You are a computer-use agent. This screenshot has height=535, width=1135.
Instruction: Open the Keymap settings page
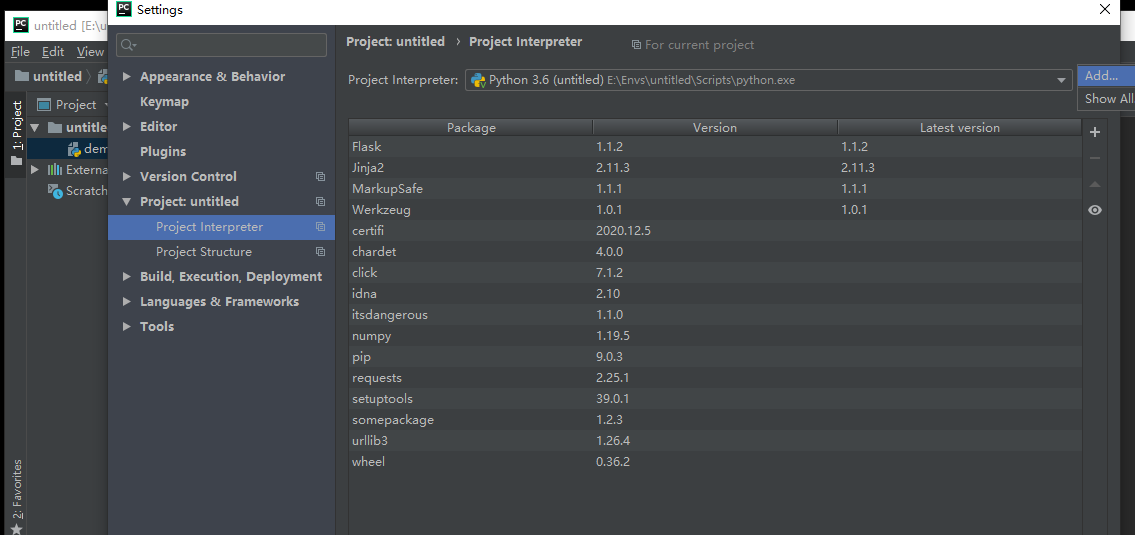pyautogui.click(x=164, y=102)
